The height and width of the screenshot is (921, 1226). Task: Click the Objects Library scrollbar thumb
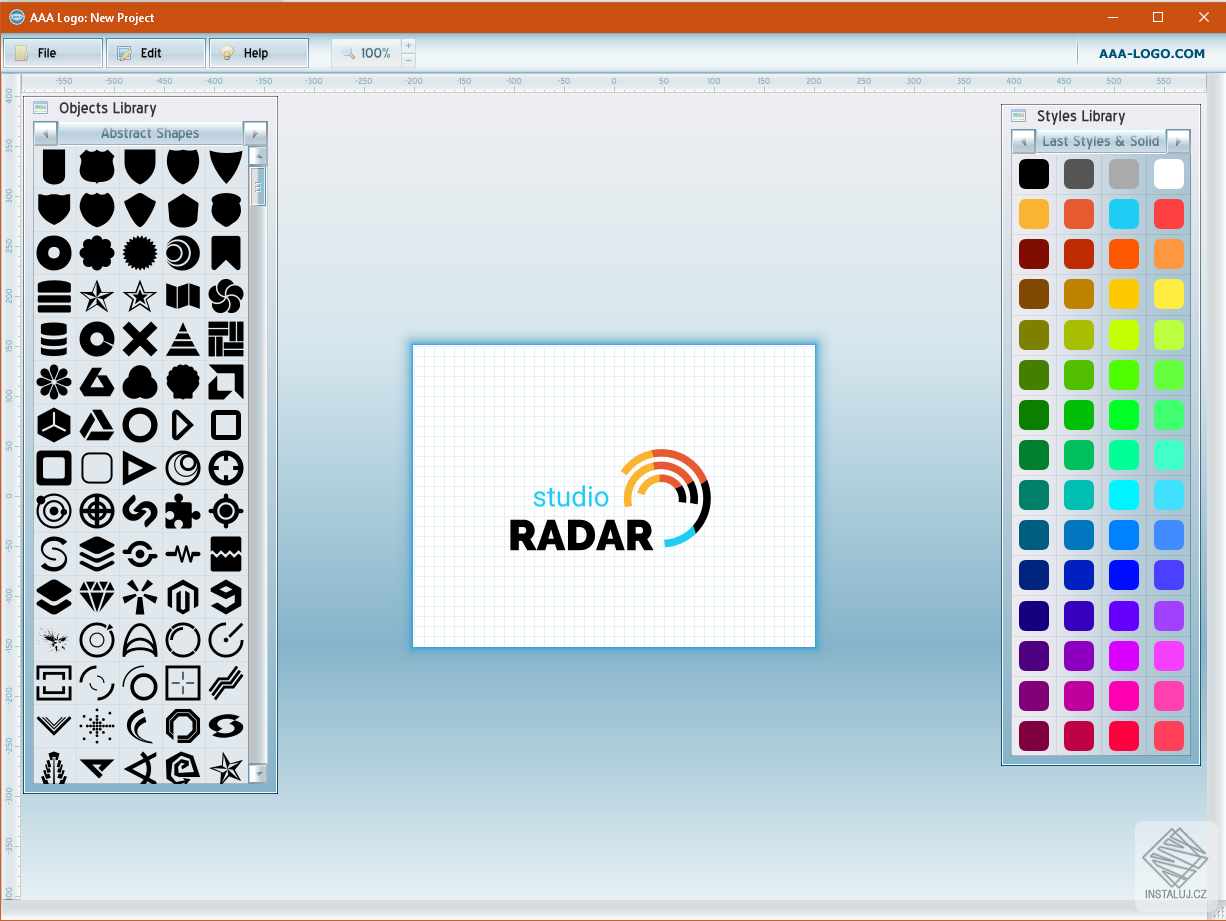pyautogui.click(x=258, y=186)
